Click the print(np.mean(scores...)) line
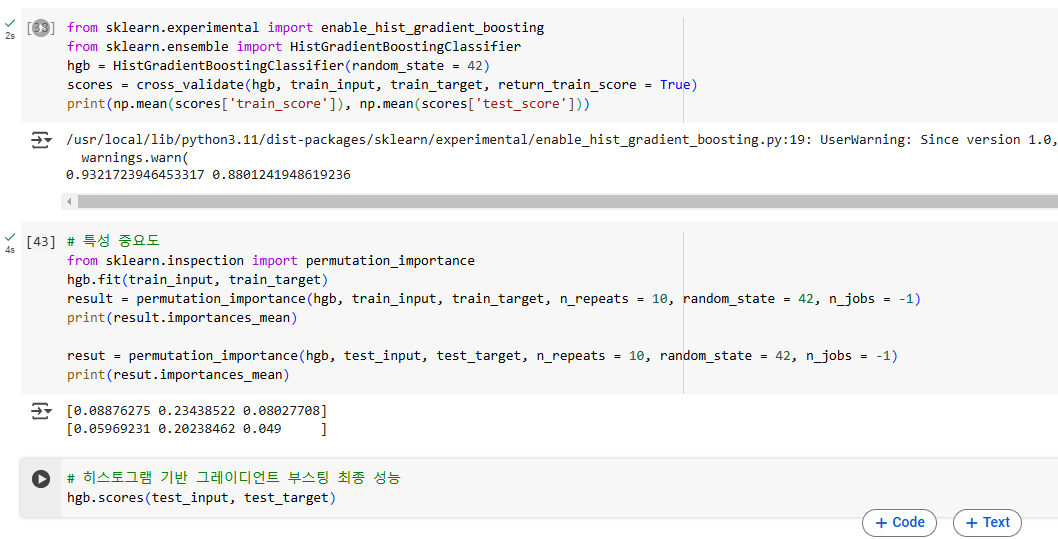The height and width of the screenshot is (539, 1058). (x=329, y=104)
